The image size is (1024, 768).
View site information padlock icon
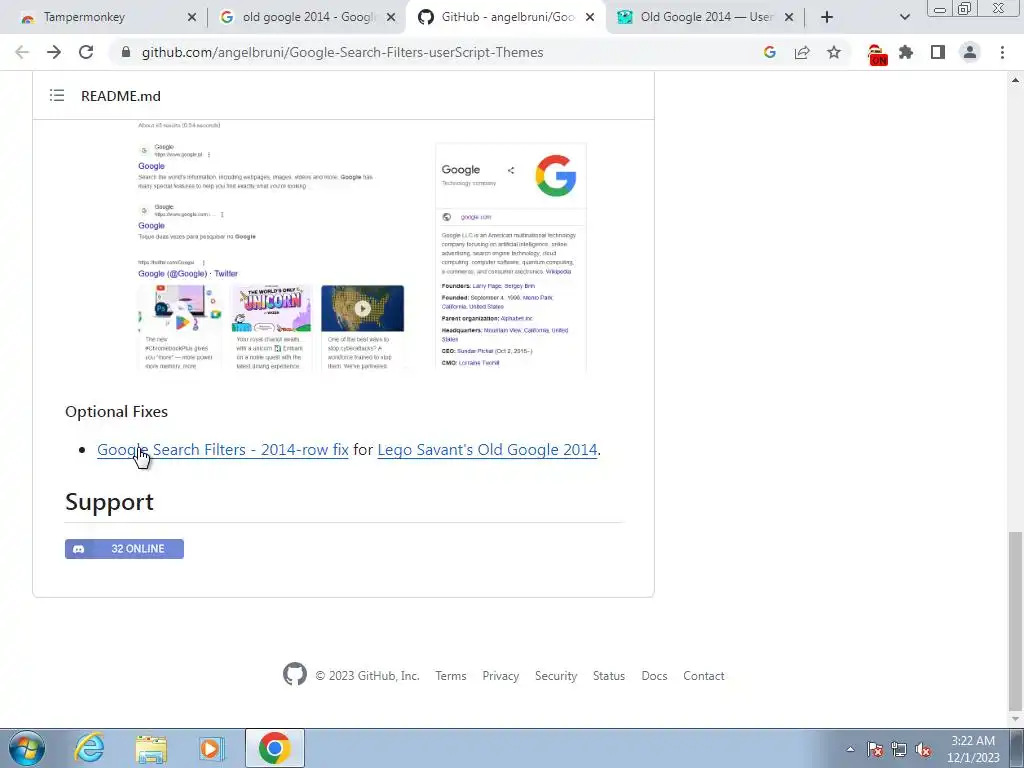(126, 52)
